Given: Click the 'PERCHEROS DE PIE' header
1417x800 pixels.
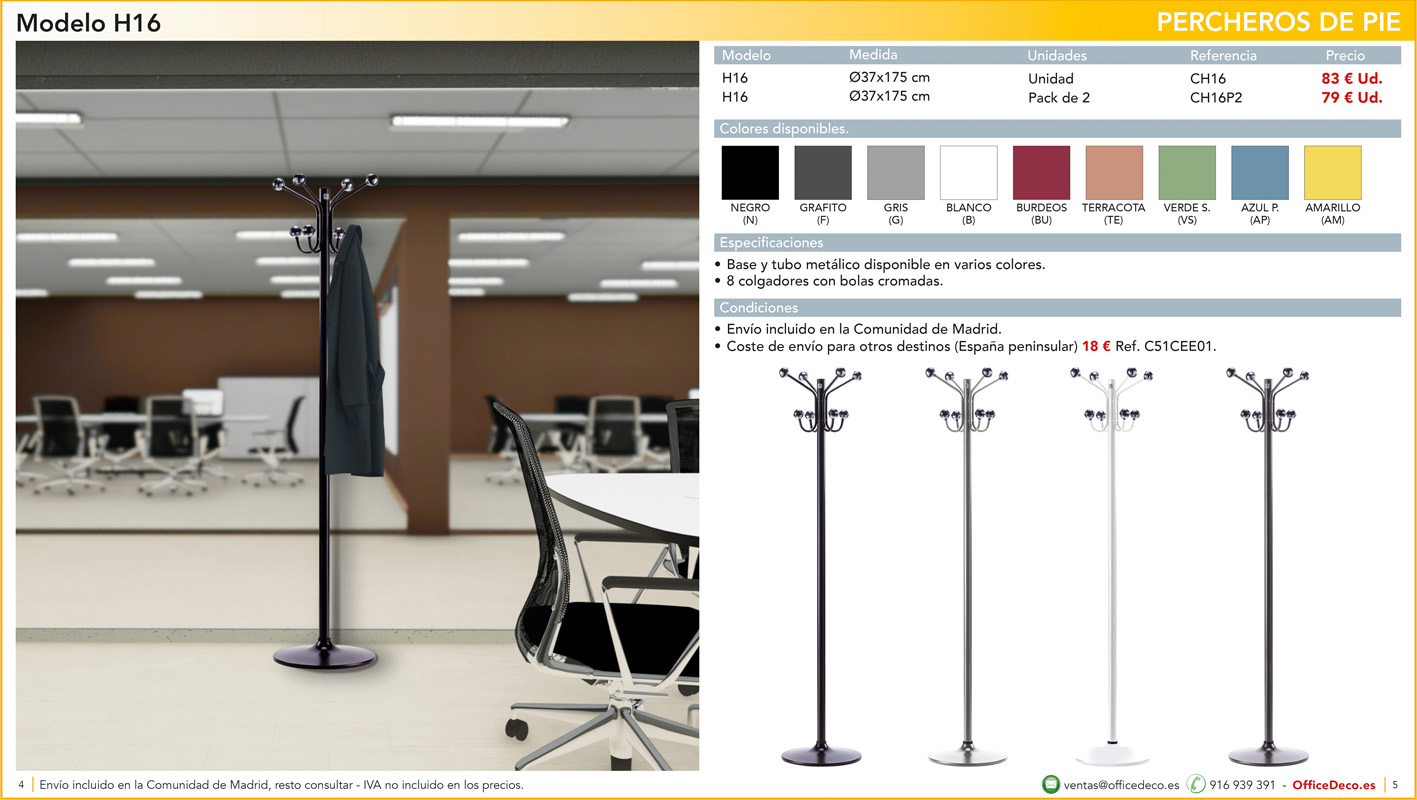Looking at the screenshot, I should point(1278,22).
